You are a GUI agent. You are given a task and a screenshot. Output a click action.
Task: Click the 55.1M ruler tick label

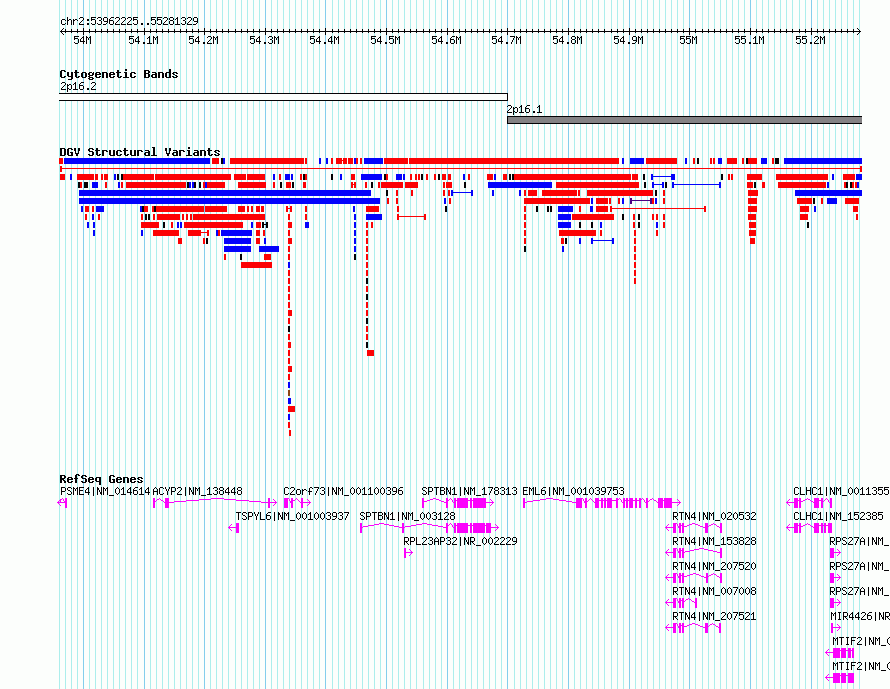(x=749, y=40)
